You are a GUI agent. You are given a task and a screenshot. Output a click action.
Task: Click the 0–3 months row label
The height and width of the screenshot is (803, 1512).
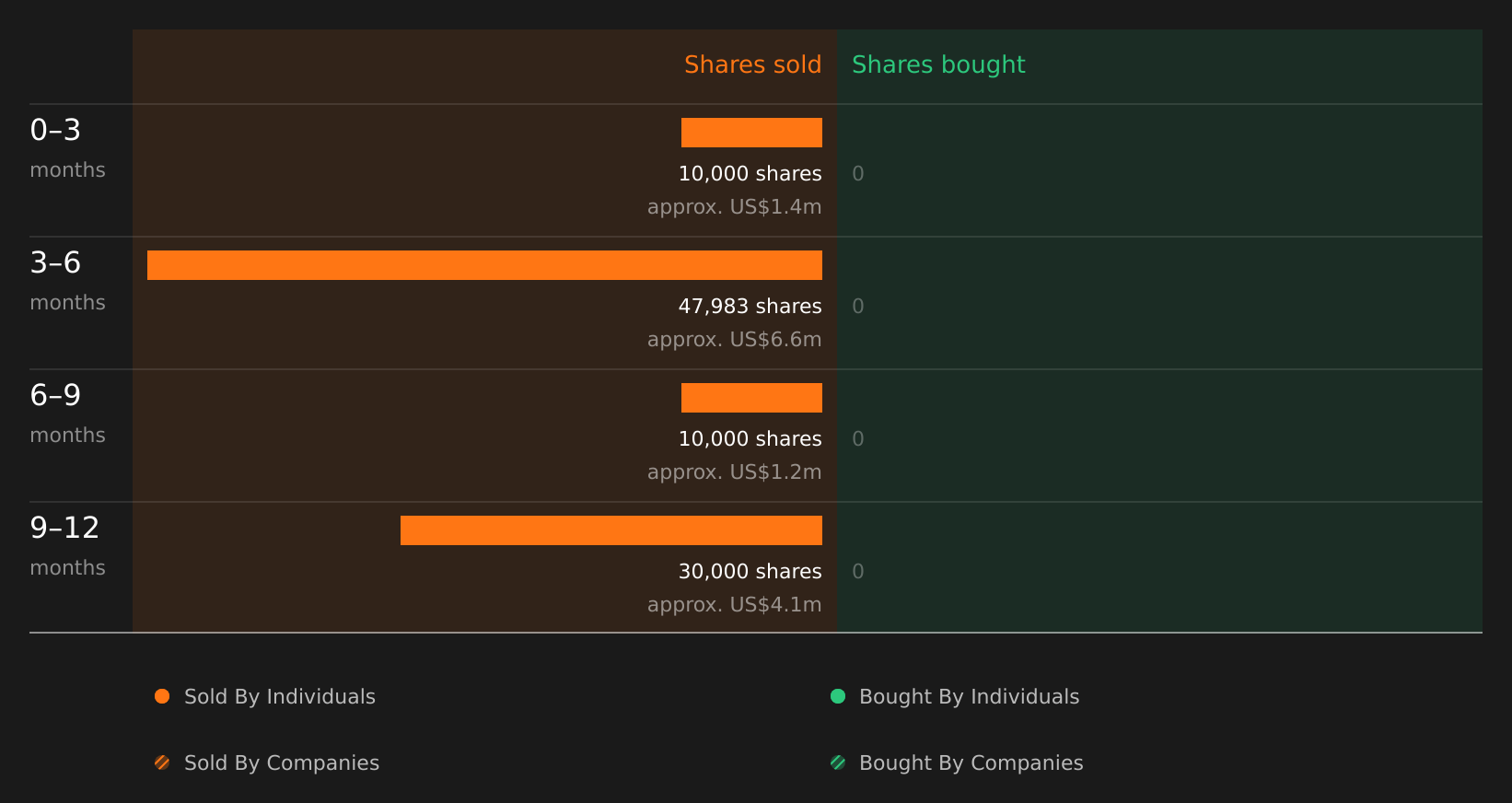coord(67,148)
